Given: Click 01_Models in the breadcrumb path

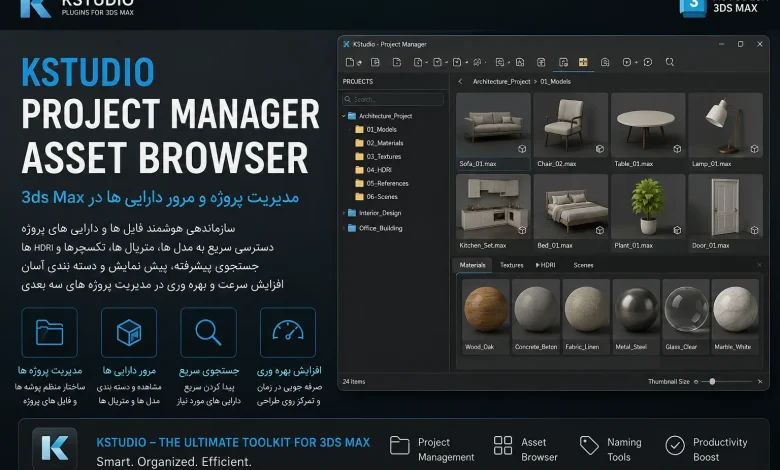Looking at the screenshot, I should tap(555, 82).
